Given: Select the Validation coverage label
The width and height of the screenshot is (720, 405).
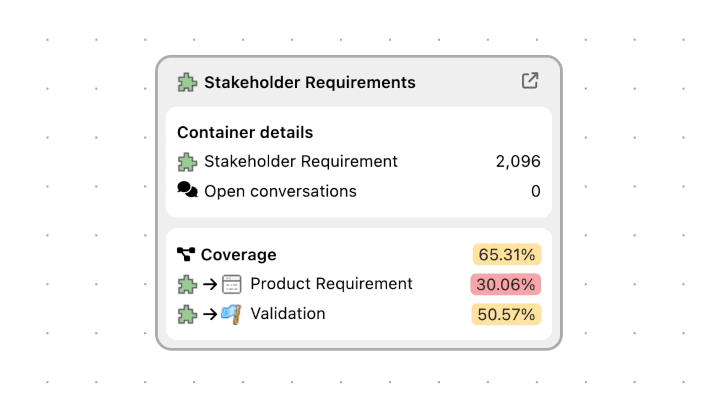Looking at the screenshot, I should coord(288,314).
